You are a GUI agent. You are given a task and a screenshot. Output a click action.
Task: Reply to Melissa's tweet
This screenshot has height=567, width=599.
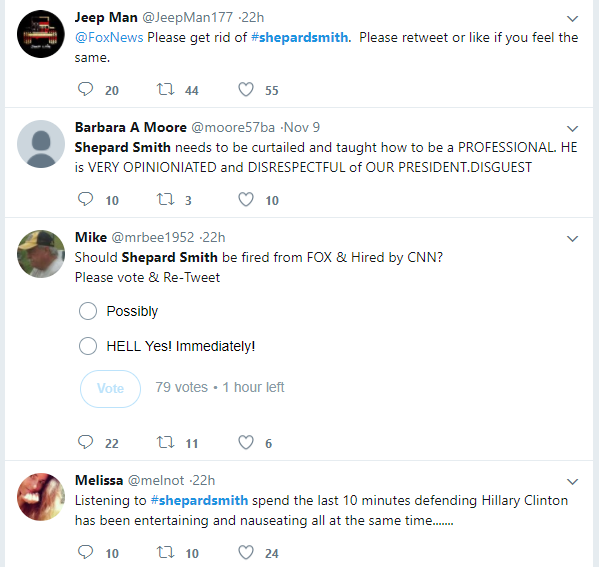(86, 552)
